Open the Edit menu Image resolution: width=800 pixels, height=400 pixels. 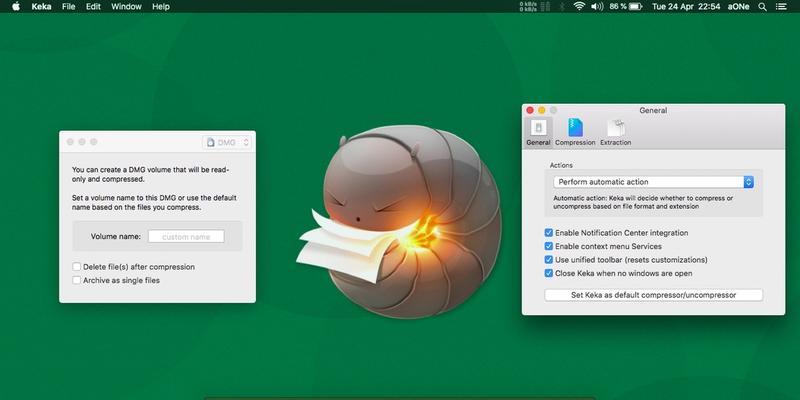(x=93, y=7)
